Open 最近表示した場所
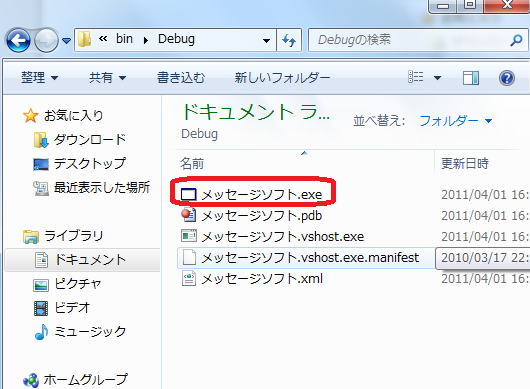This screenshot has width=530, height=389. pos(102,187)
